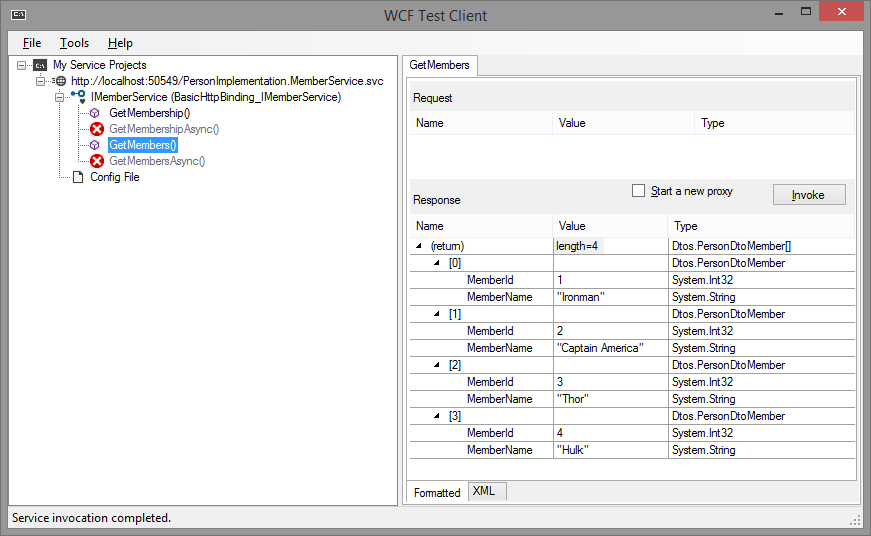
Task: Open the Tools menu
Action: pyautogui.click(x=74, y=43)
